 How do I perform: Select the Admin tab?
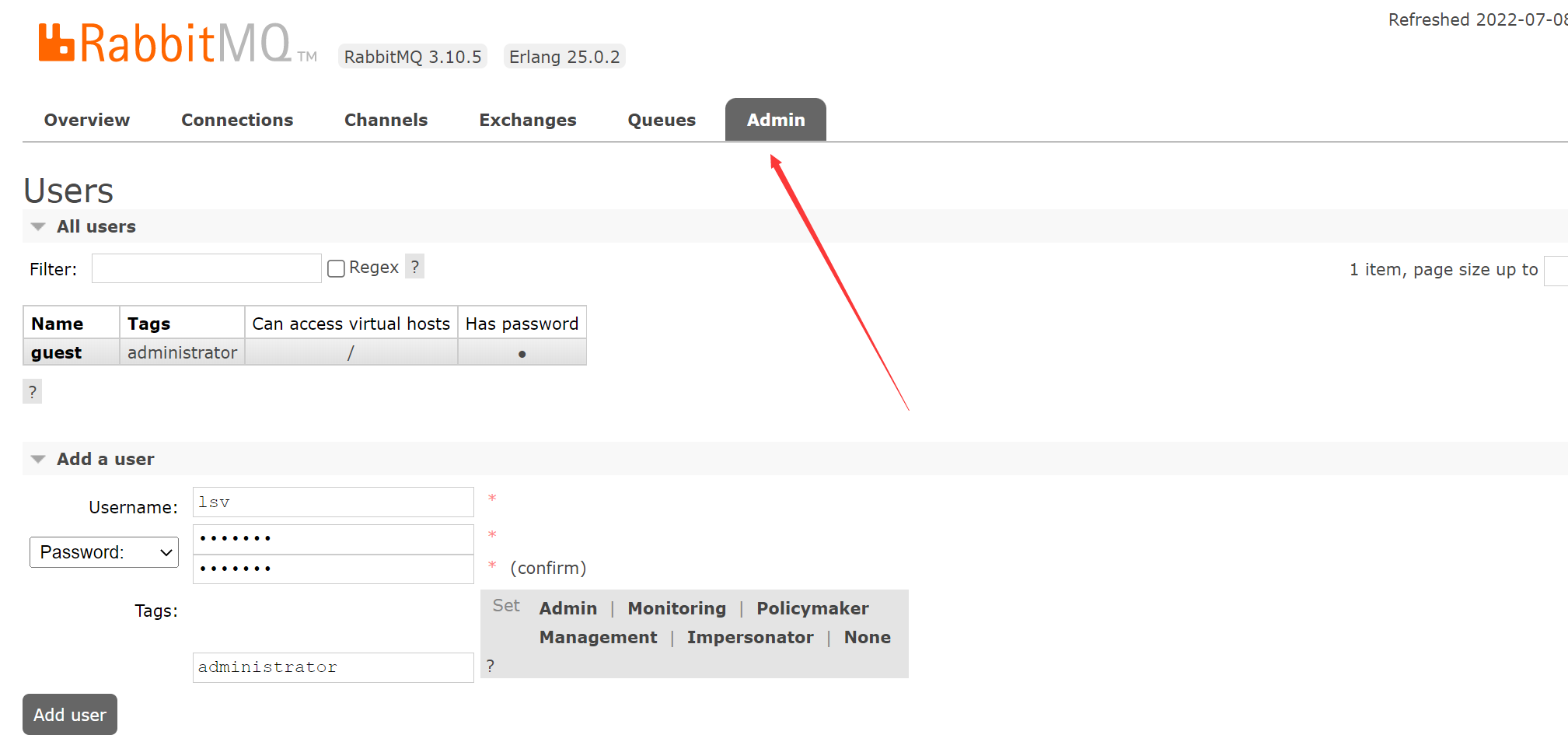pyautogui.click(x=776, y=120)
